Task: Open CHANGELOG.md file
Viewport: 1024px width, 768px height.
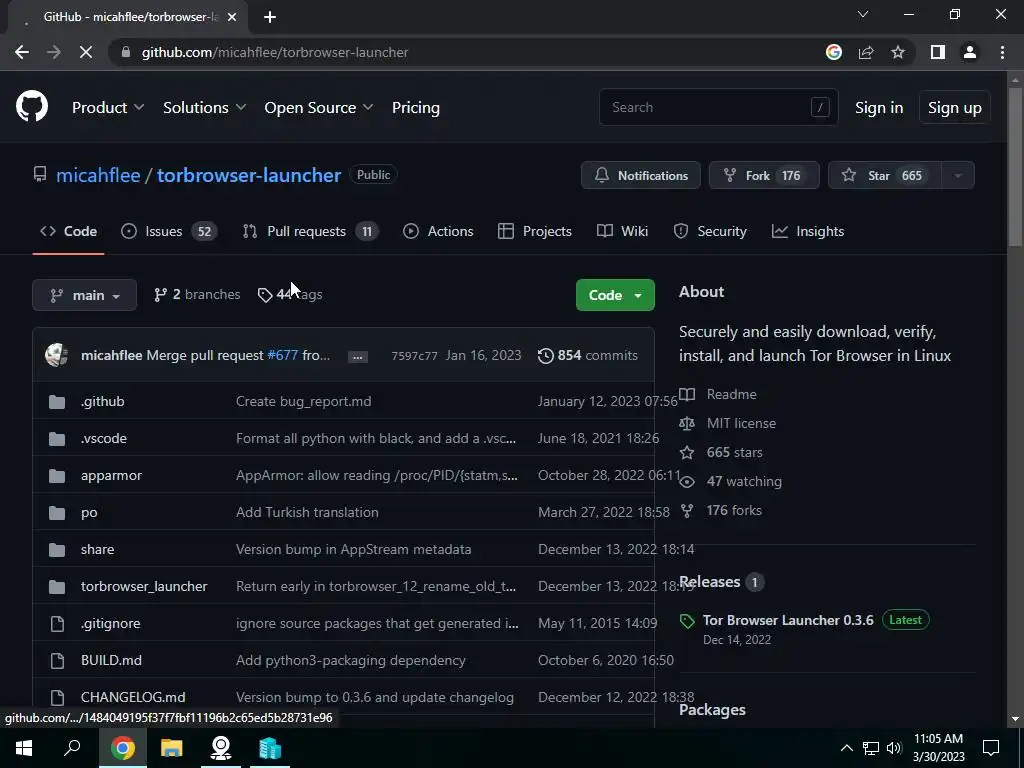Action: coord(133,697)
